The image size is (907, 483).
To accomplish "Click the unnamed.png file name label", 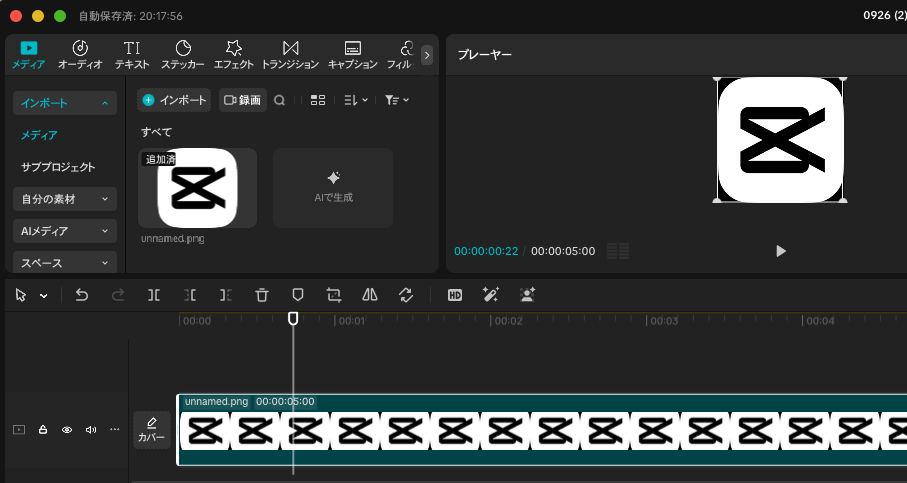I will point(172,238).
